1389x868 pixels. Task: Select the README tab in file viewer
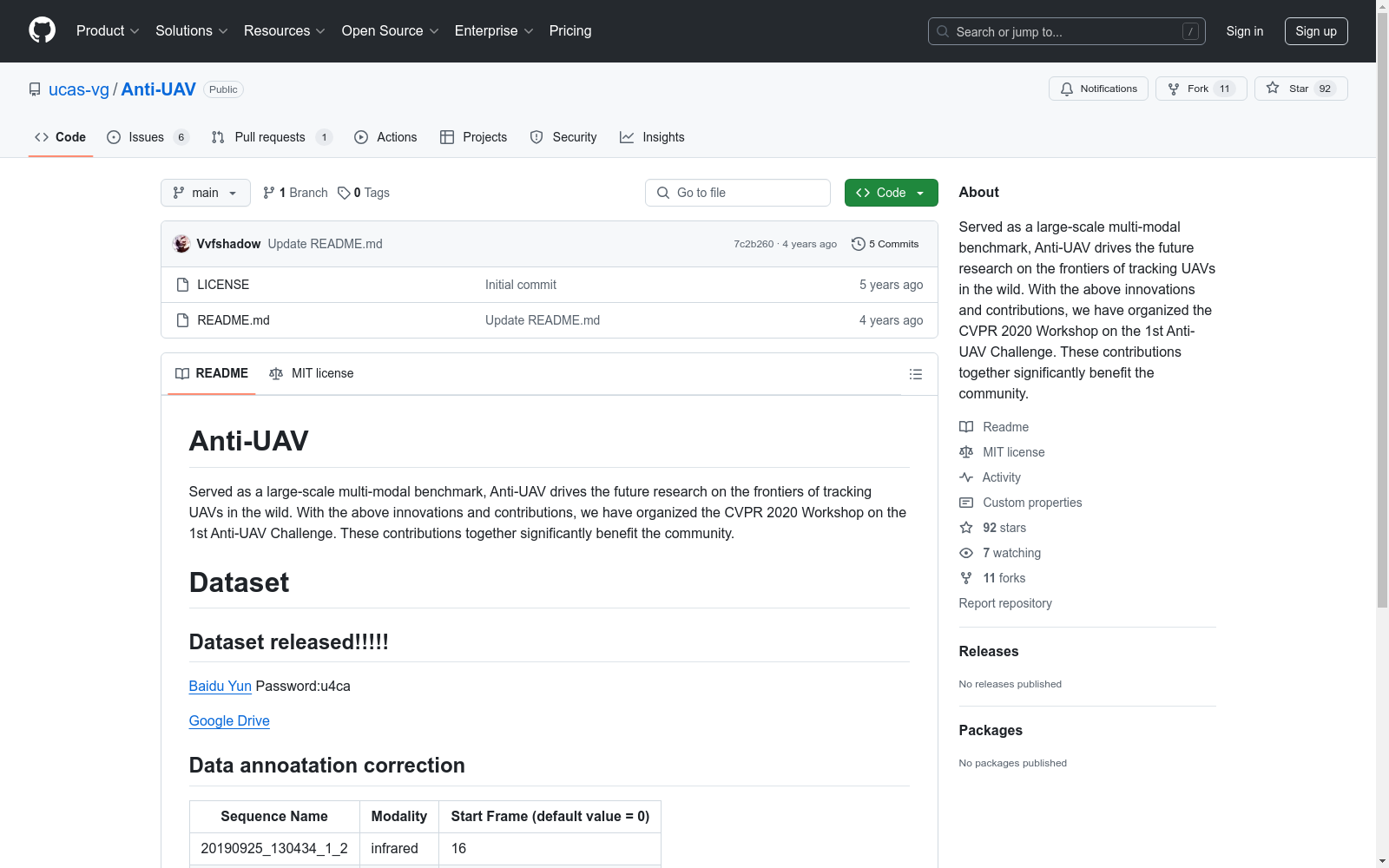[x=212, y=373]
